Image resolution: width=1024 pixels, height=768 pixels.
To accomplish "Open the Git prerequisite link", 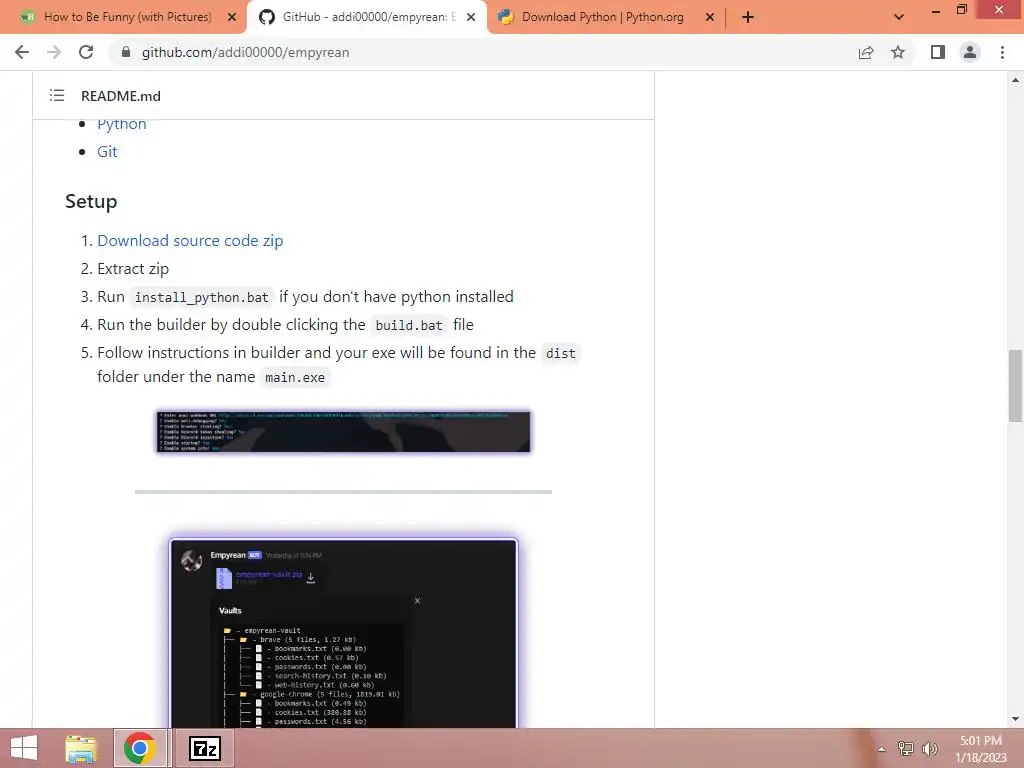I will 107,152.
